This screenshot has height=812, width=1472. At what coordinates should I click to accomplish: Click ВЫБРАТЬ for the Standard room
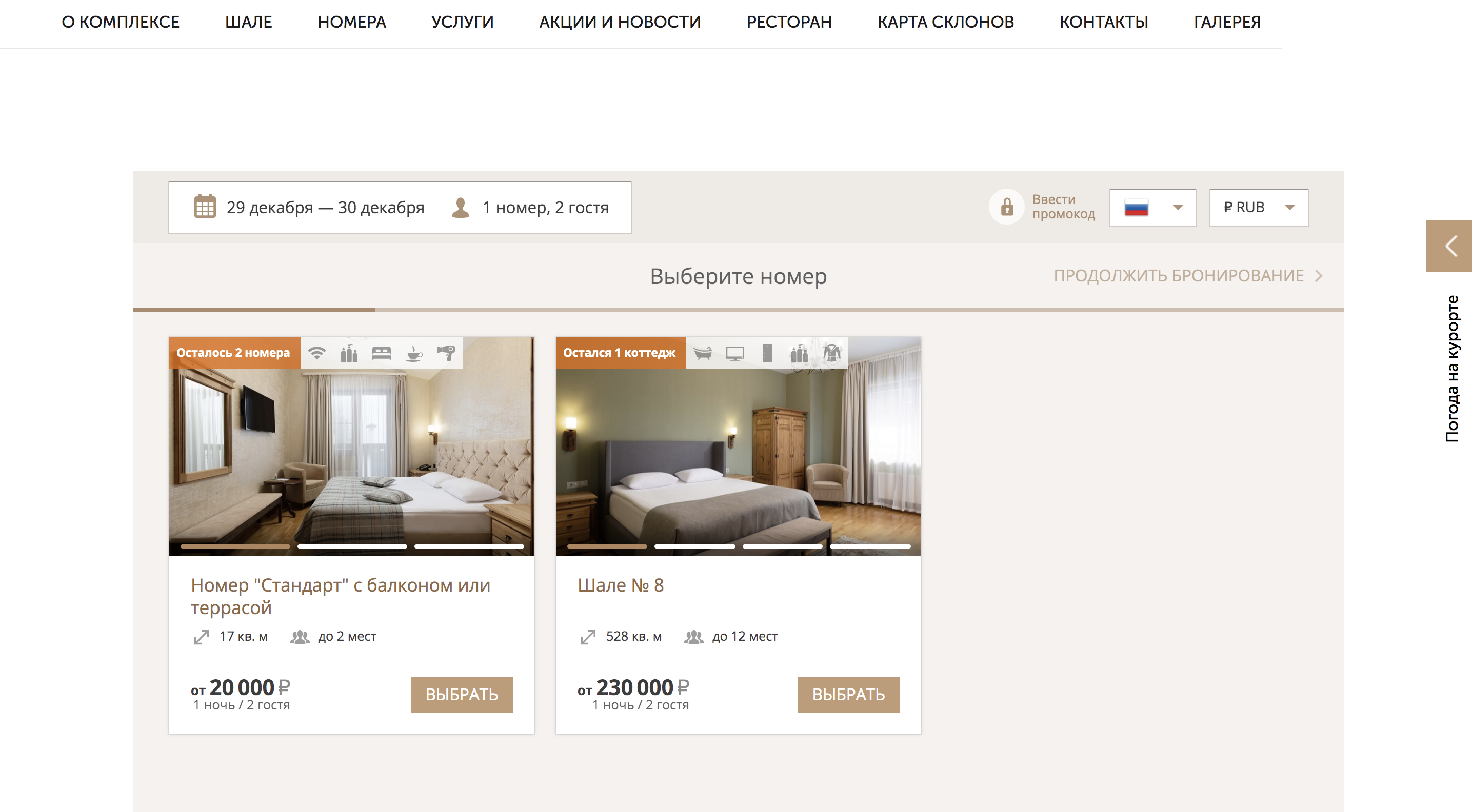pyautogui.click(x=462, y=695)
